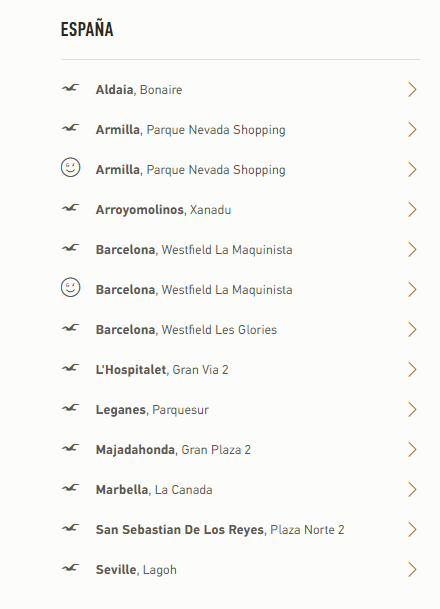The height and width of the screenshot is (609, 440).
Task: Click the seagull icon beside Seville, Lagoh
Action: point(70,568)
